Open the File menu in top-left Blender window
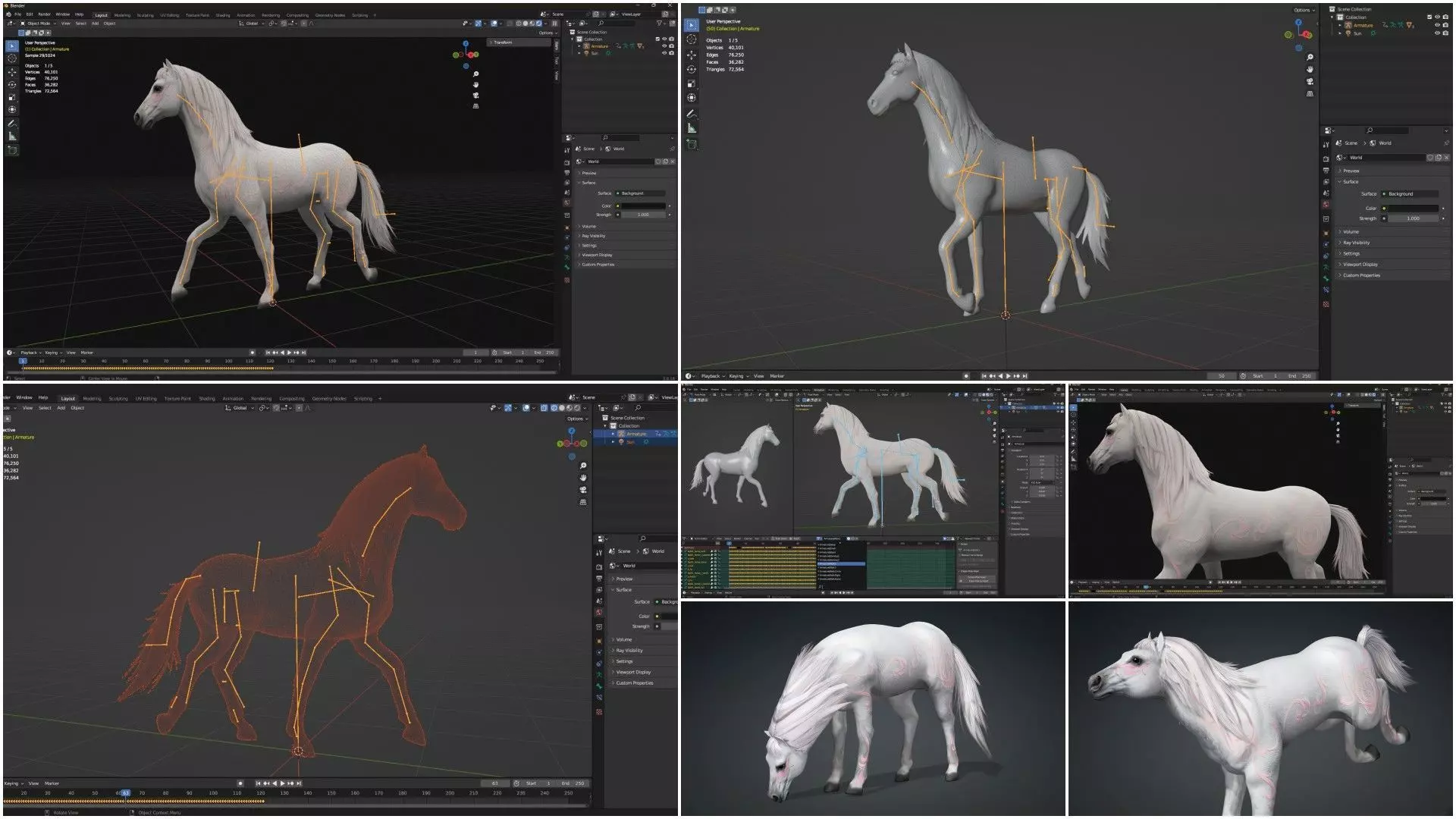The width and height of the screenshot is (1456, 819). point(17,14)
